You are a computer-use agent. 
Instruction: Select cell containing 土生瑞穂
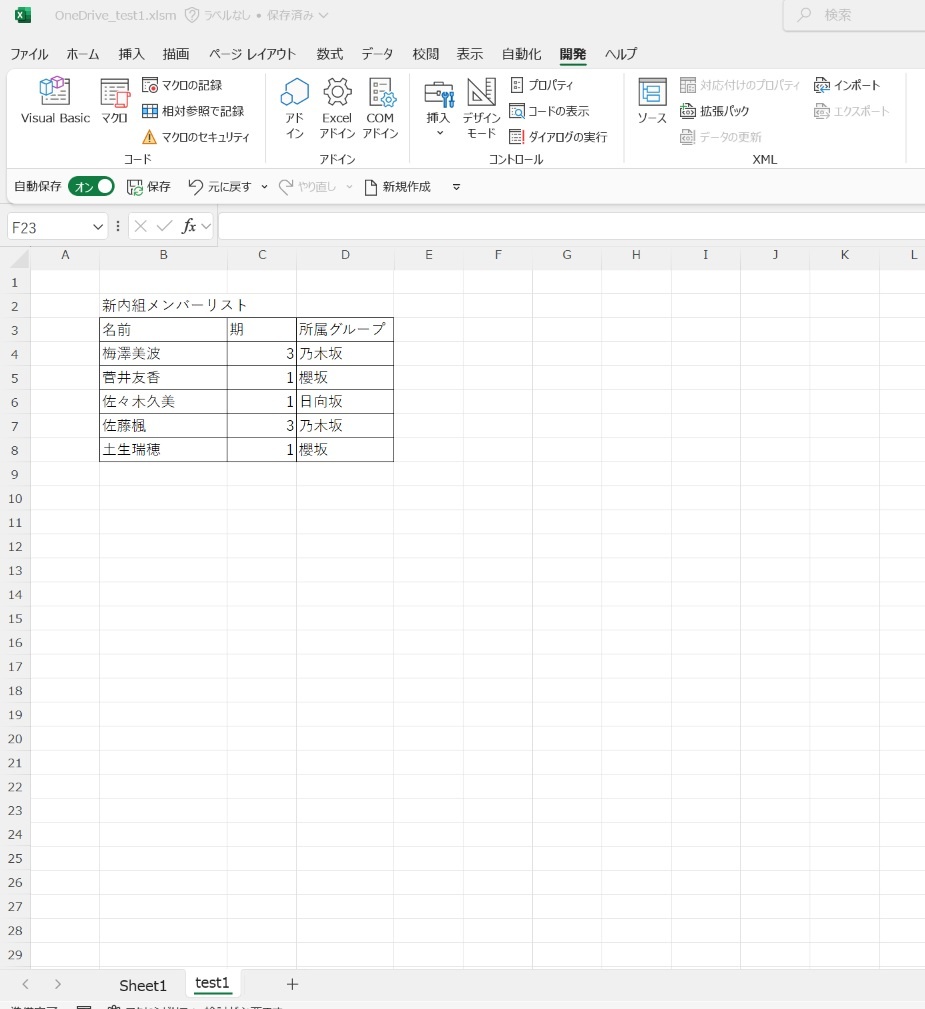(x=164, y=450)
